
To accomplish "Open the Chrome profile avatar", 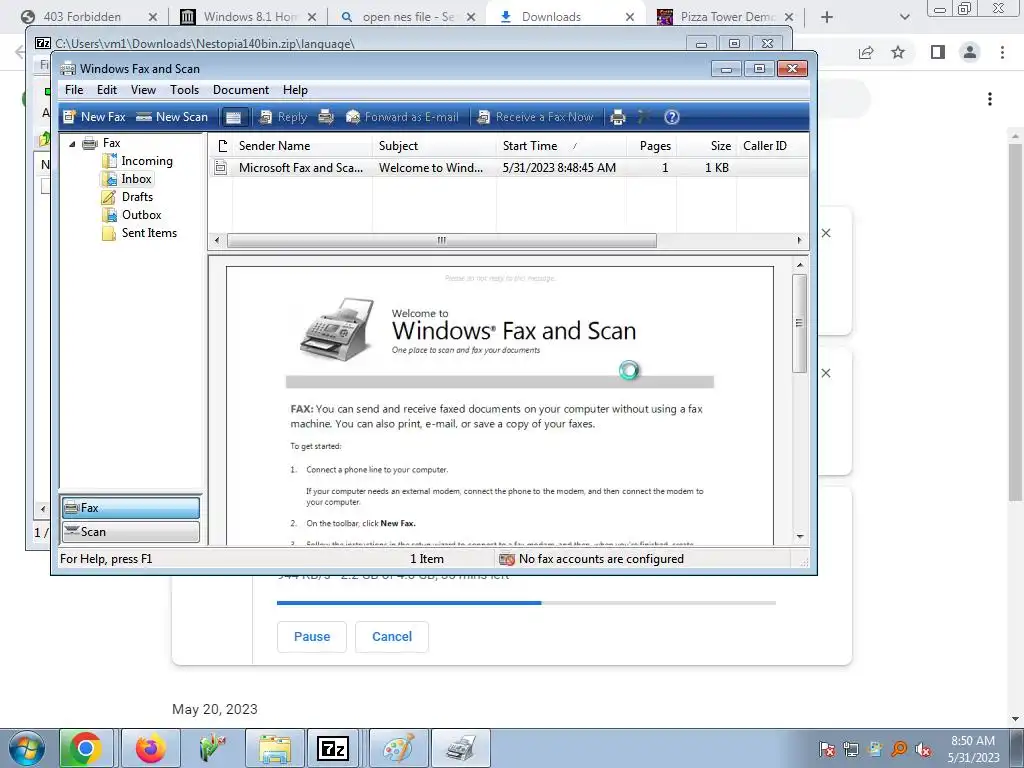I will click(970, 52).
